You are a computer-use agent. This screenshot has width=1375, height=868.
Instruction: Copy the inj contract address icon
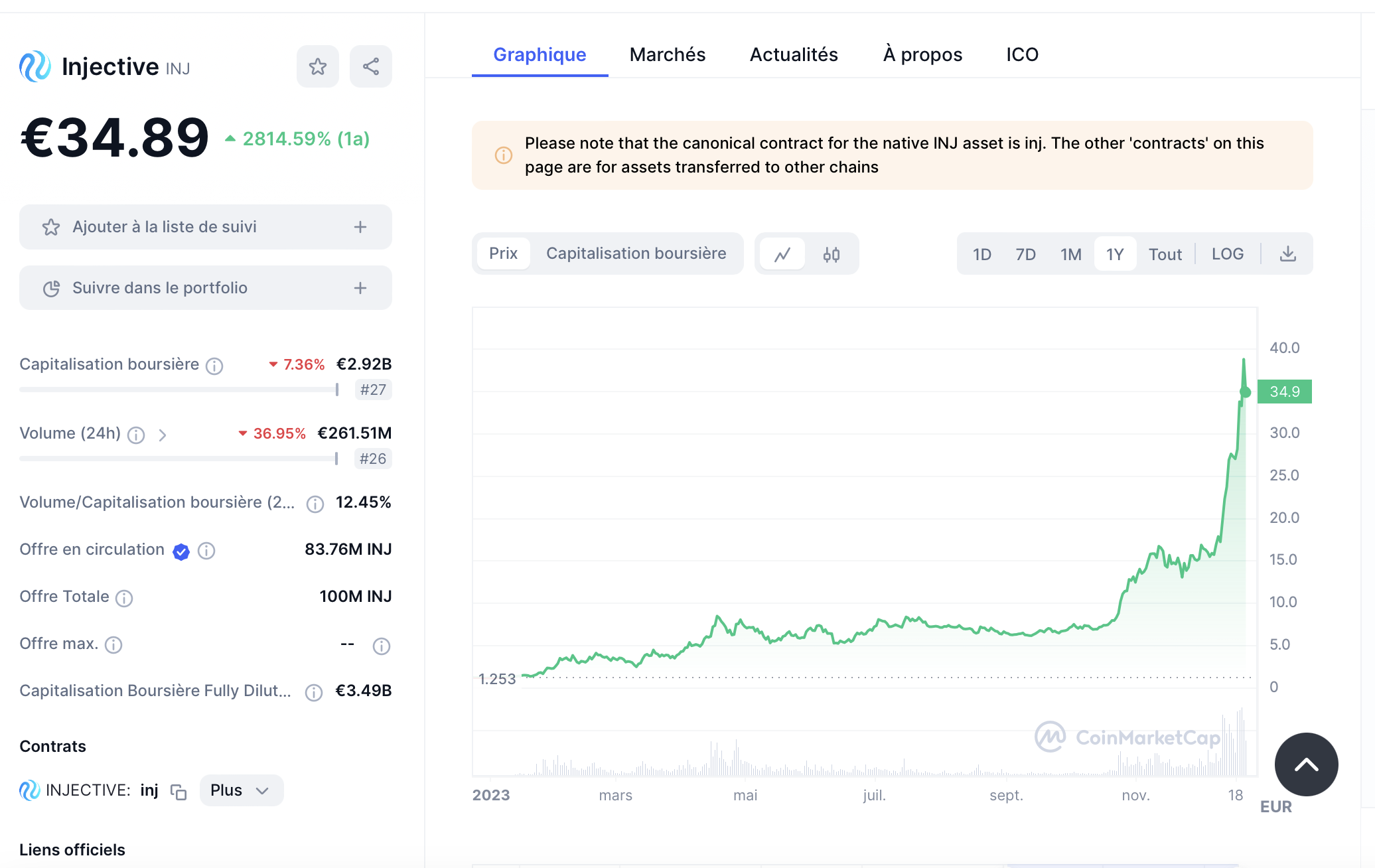tap(179, 791)
